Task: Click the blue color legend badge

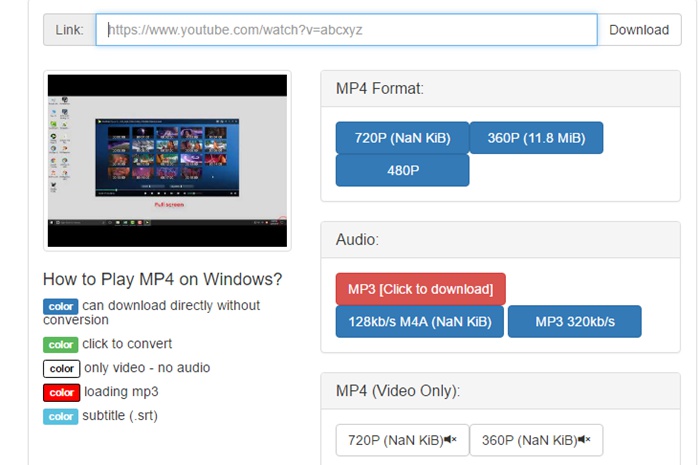Action: tap(61, 307)
